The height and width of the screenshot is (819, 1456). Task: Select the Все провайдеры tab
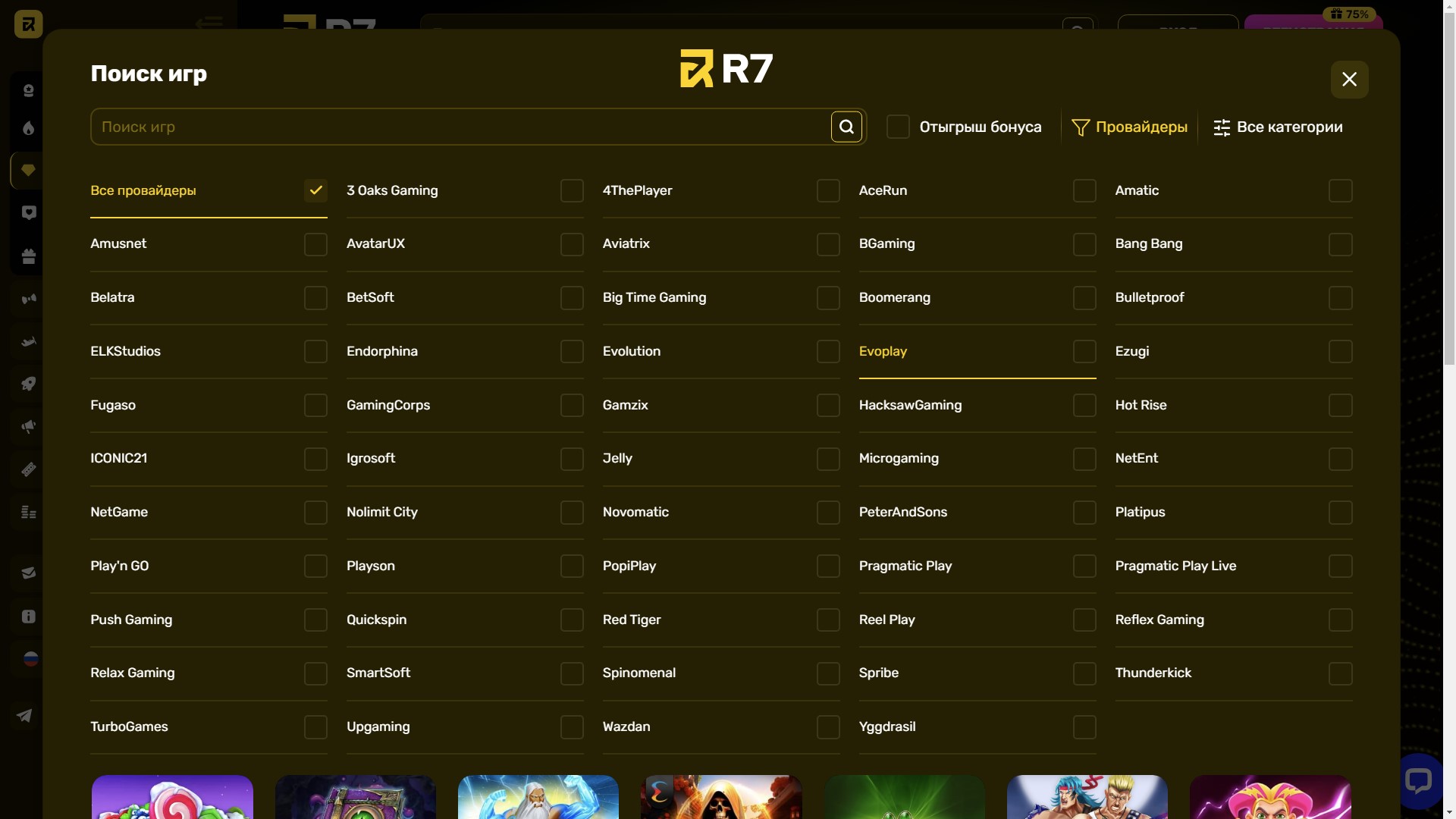[143, 190]
